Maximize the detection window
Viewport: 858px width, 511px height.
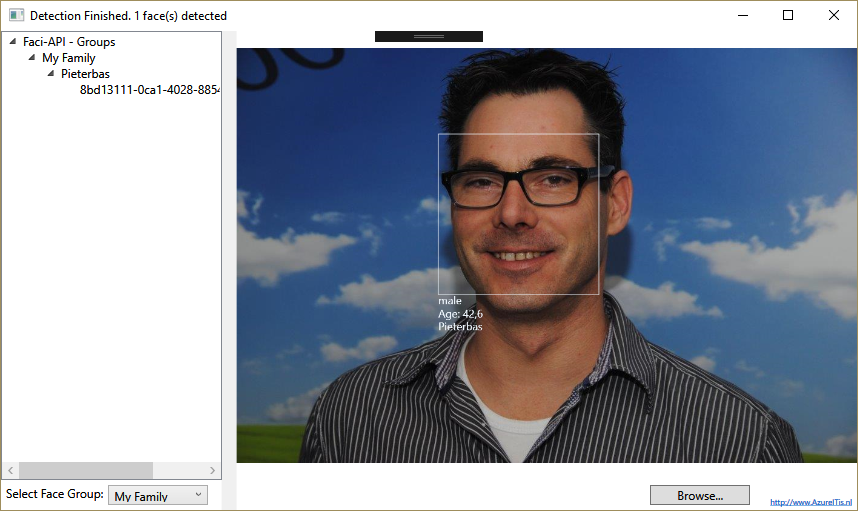[x=788, y=16]
